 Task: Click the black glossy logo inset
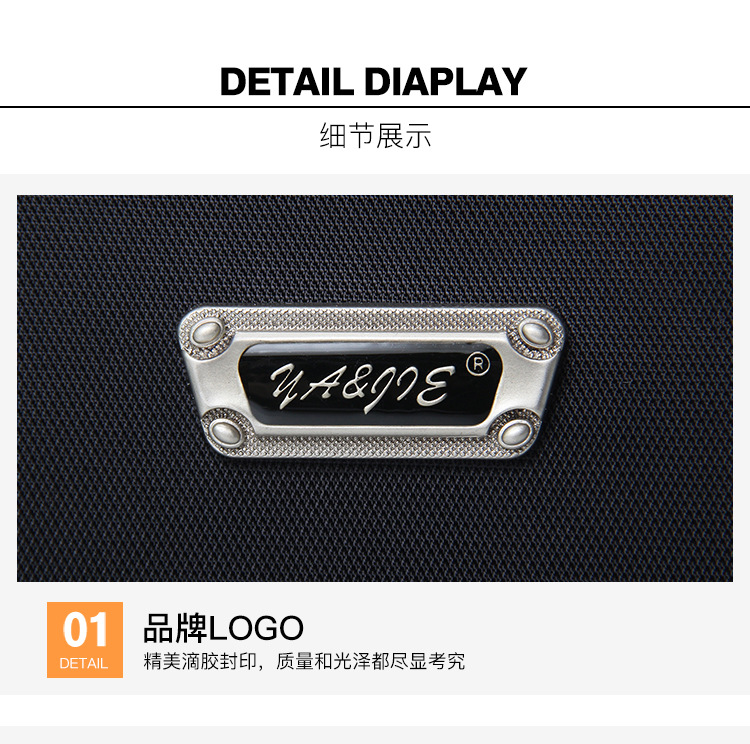(x=370, y=384)
